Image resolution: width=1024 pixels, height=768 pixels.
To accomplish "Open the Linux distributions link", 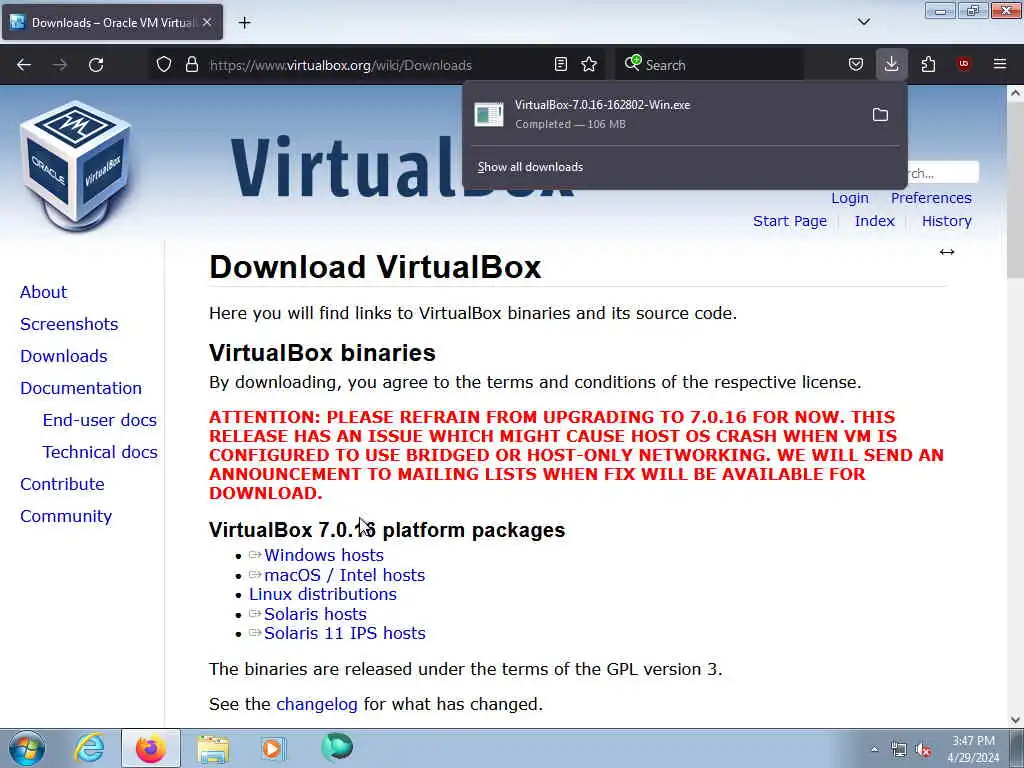I will pyautogui.click(x=323, y=594).
